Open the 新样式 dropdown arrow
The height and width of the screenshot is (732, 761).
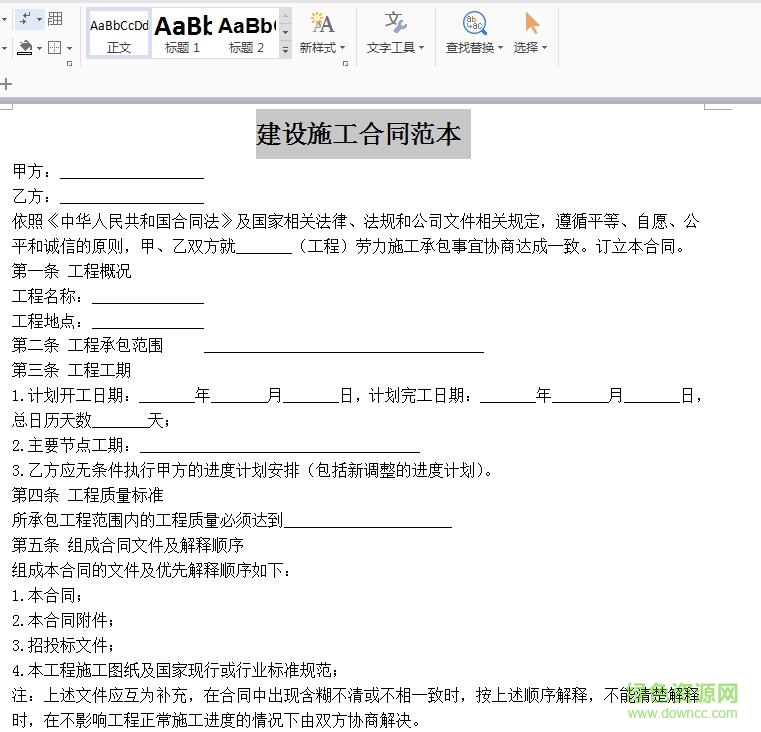tap(342, 48)
